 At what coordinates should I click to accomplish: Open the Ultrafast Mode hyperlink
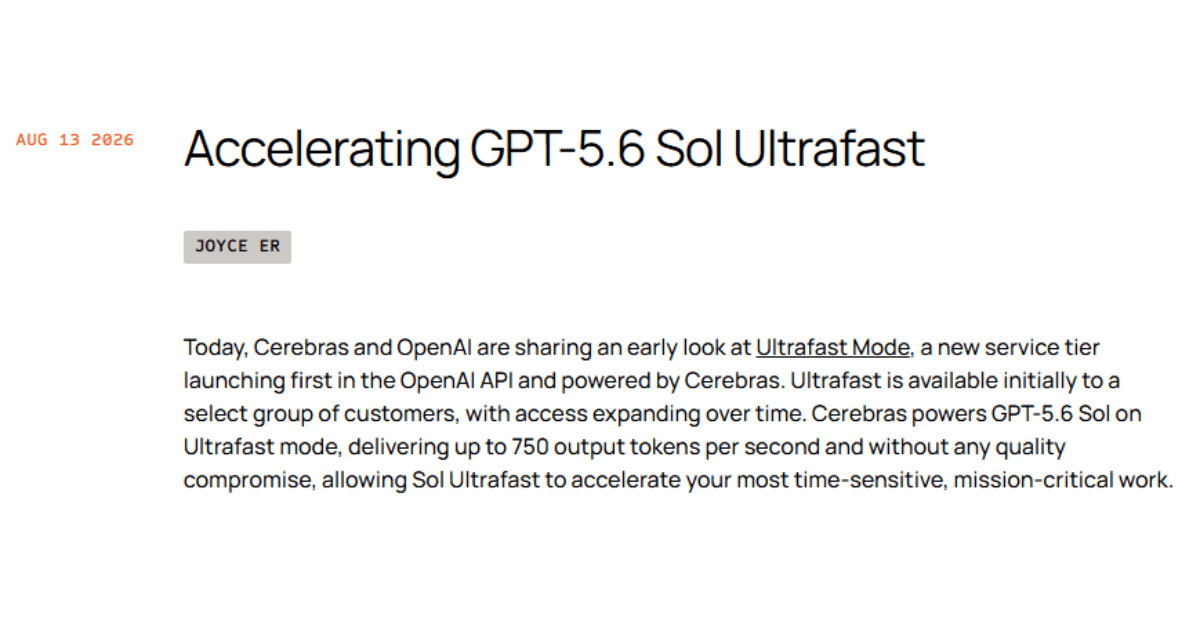click(832, 348)
